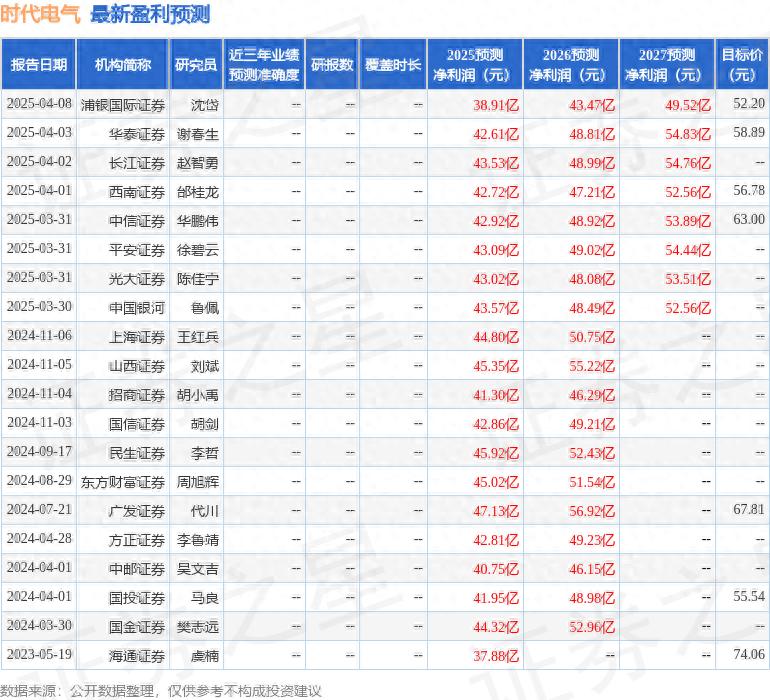This screenshot has width=770, height=700.
Task: Click analyst name 虞楠
Action: [x=205, y=655]
